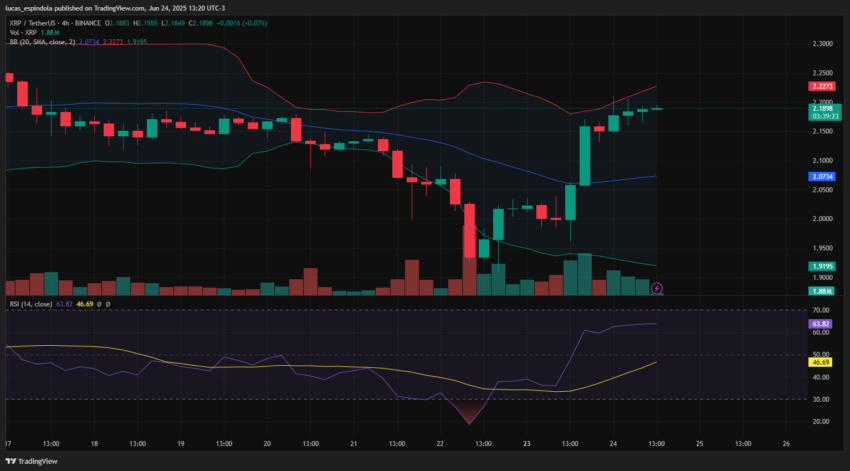Click the 30.00 level on RSI scale
The height and width of the screenshot is (471, 850).
pyautogui.click(x=821, y=399)
